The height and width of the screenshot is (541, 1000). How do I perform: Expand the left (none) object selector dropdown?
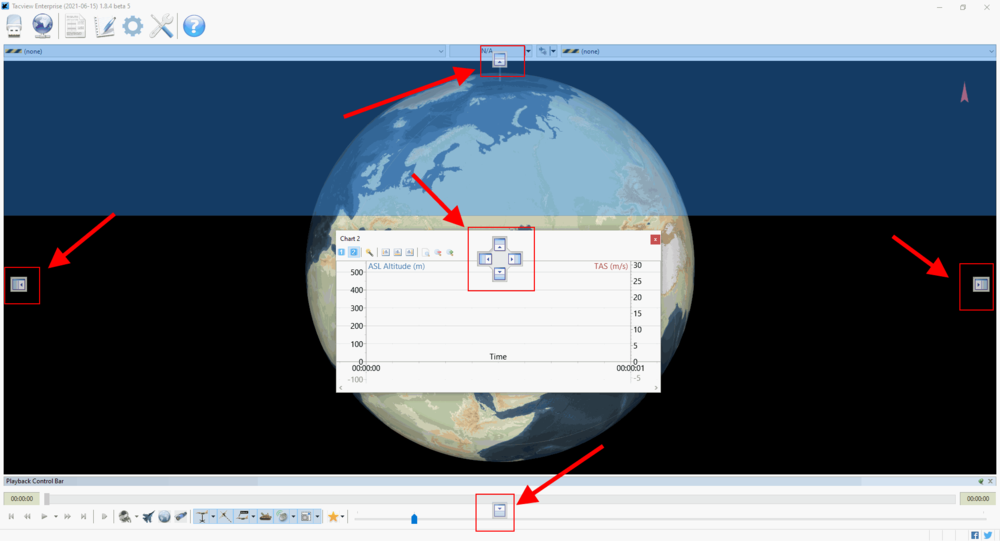click(441, 51)
